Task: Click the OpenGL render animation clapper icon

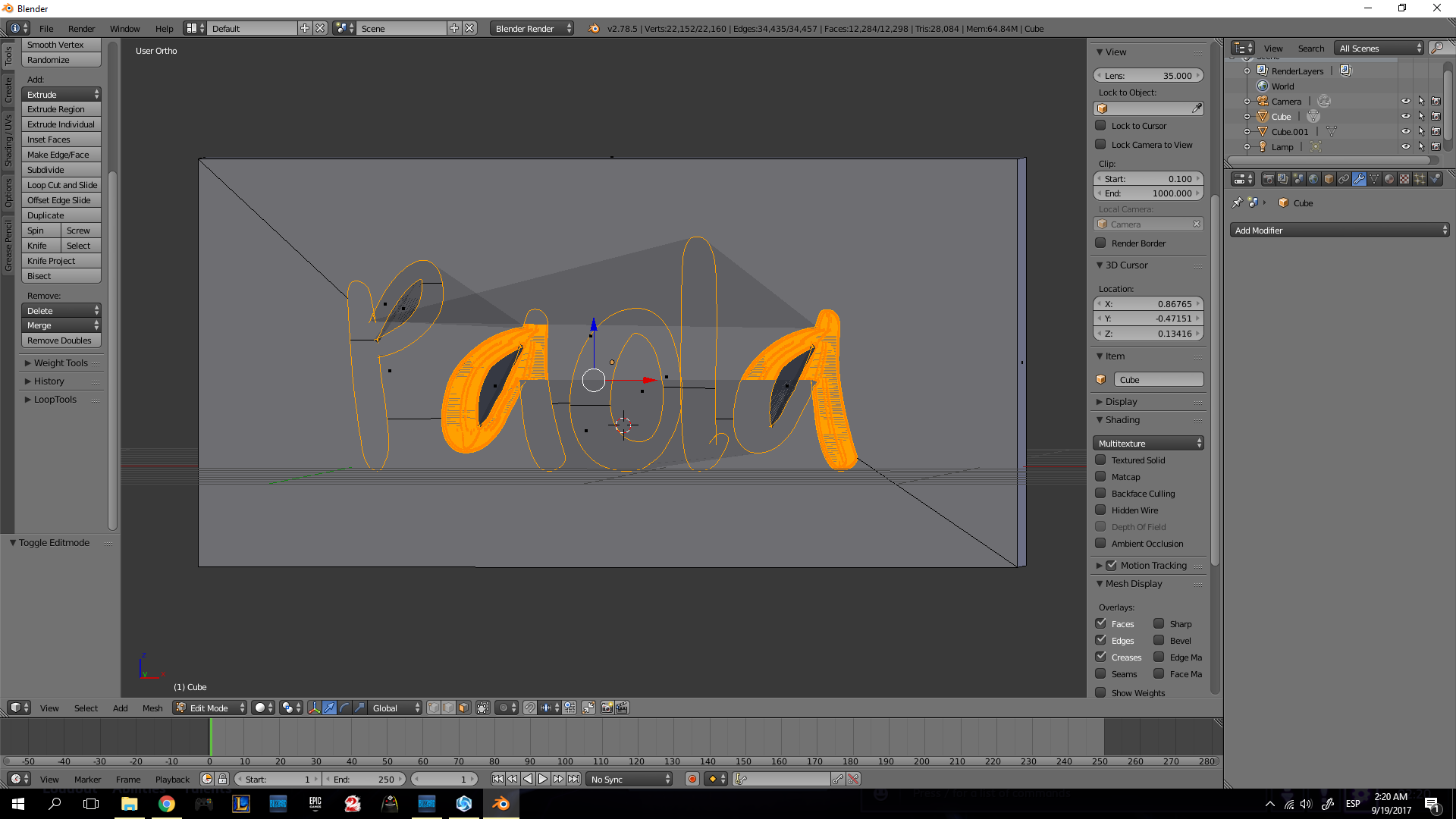Action: pos(622,708)
